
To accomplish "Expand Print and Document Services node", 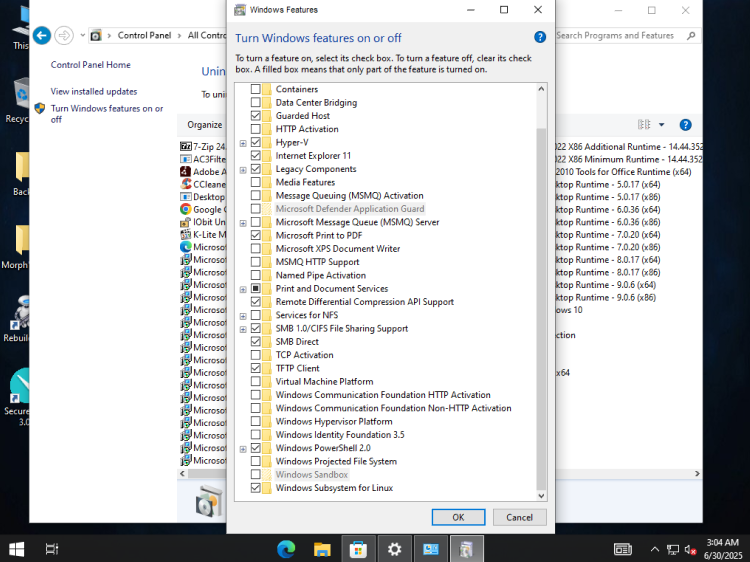I will click(243, 289).
